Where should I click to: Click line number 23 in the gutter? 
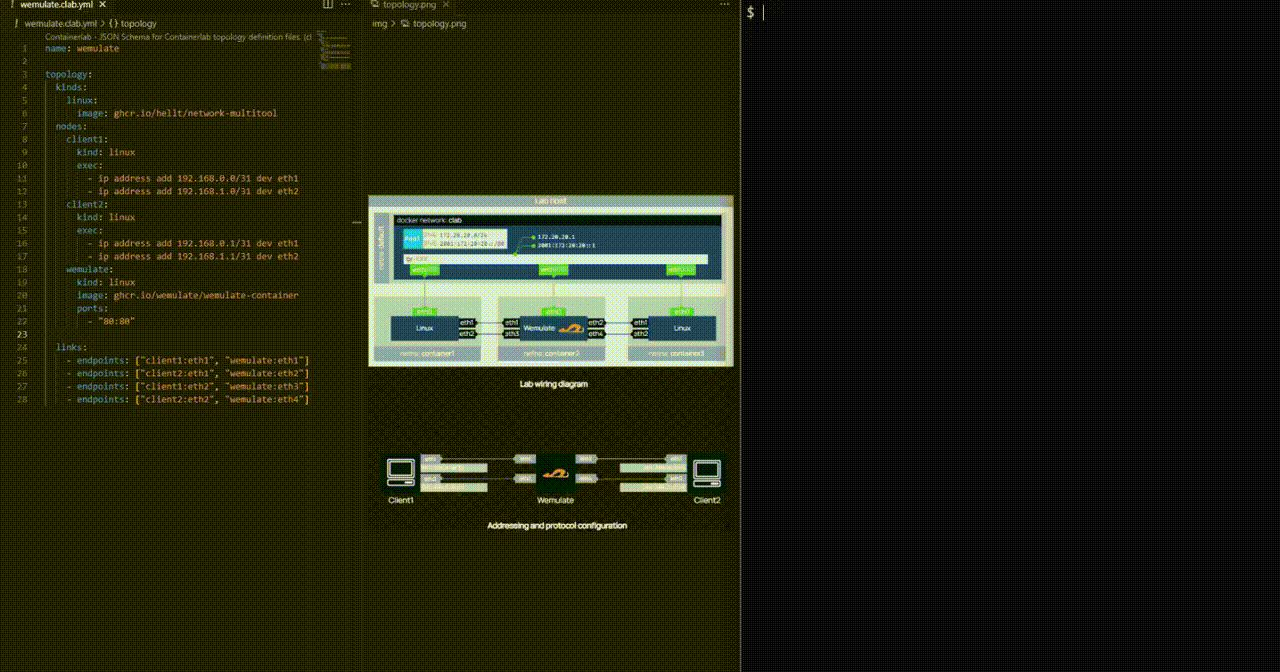click(22, 333)
